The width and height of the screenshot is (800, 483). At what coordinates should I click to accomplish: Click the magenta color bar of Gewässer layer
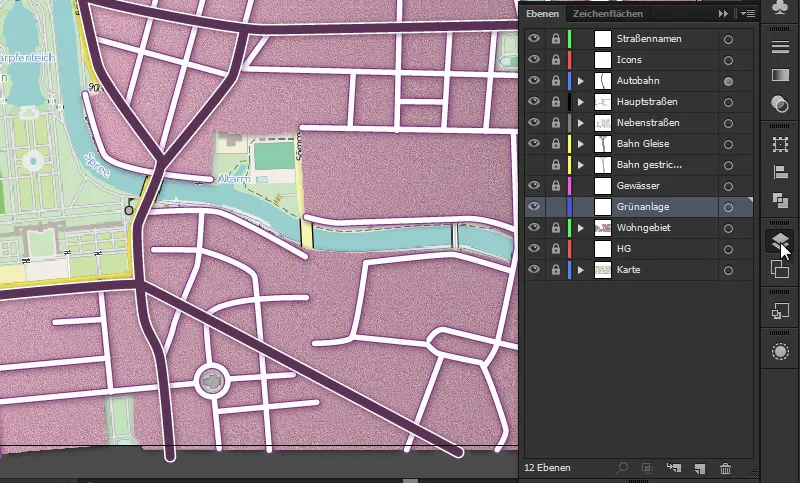tap(569, 186)
